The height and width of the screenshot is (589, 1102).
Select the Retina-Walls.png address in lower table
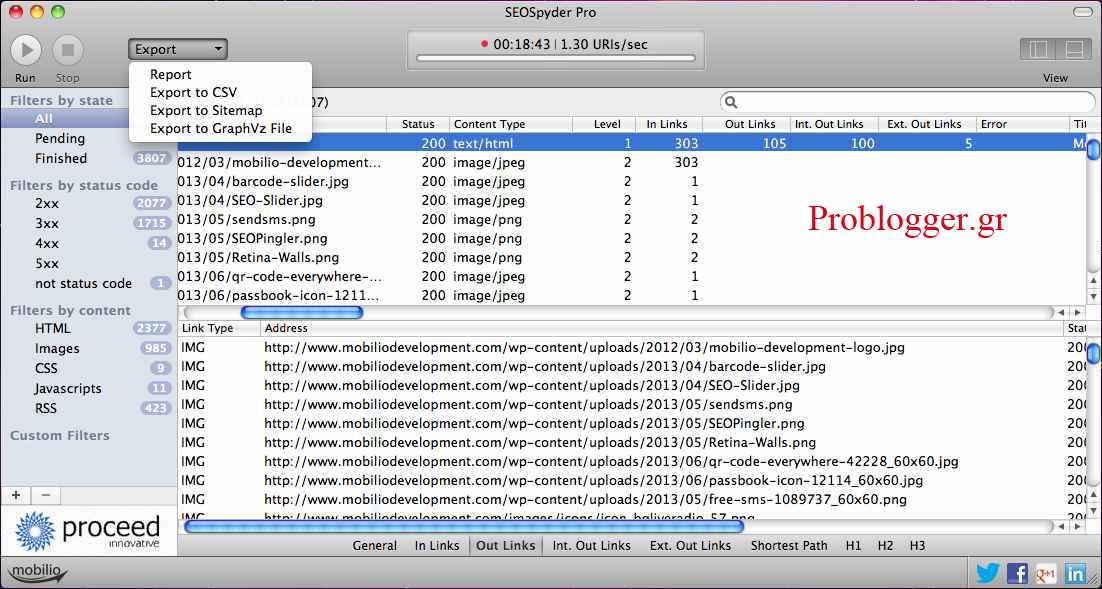(x=540, y=443)
